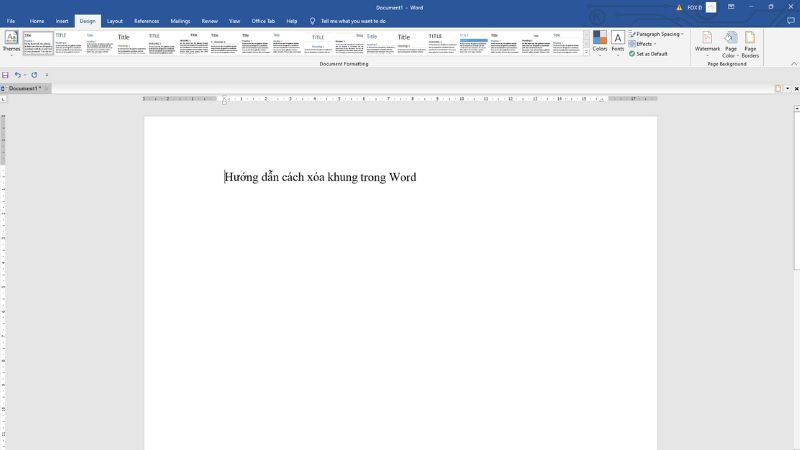Collapse the ribbon with the chevron
This screenshot has height=450, width=800.
point(794,63)
